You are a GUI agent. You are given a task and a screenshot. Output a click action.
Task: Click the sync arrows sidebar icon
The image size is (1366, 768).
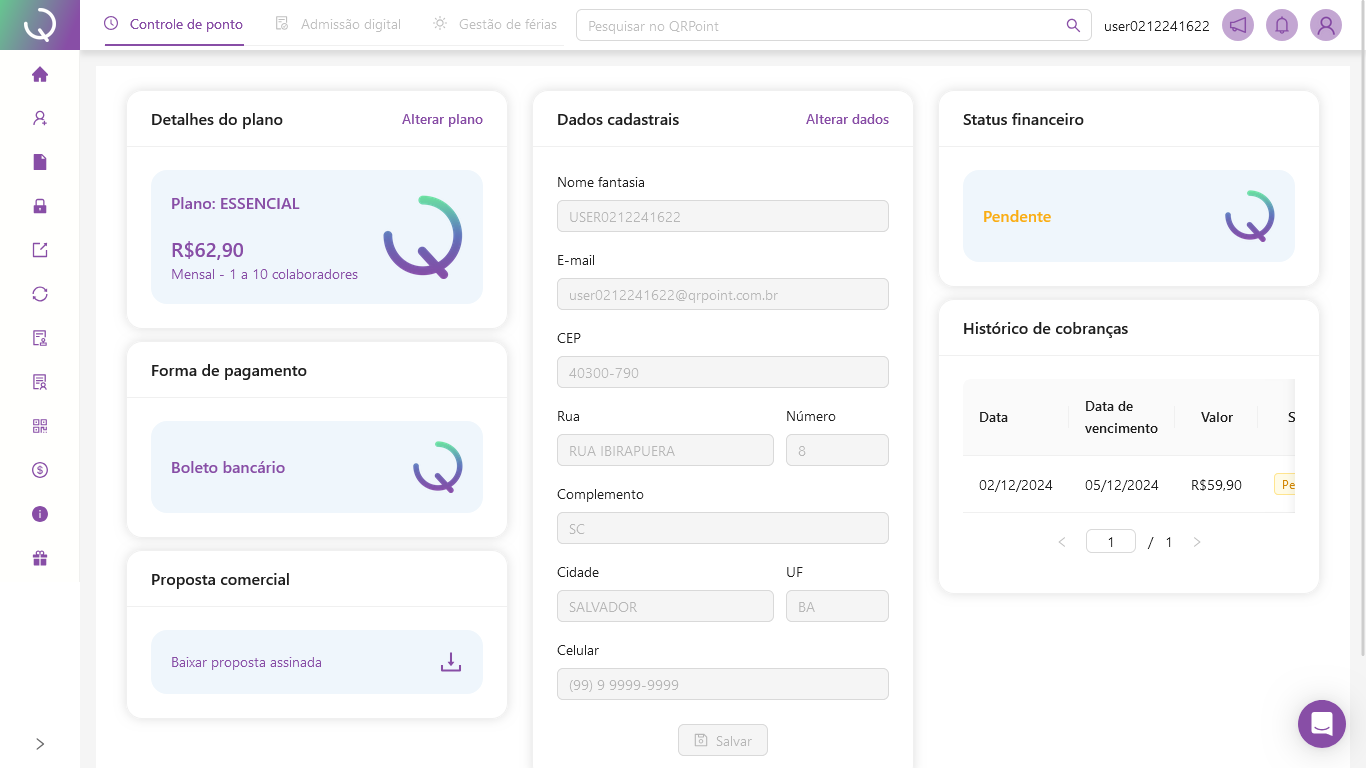pos(40,294)
